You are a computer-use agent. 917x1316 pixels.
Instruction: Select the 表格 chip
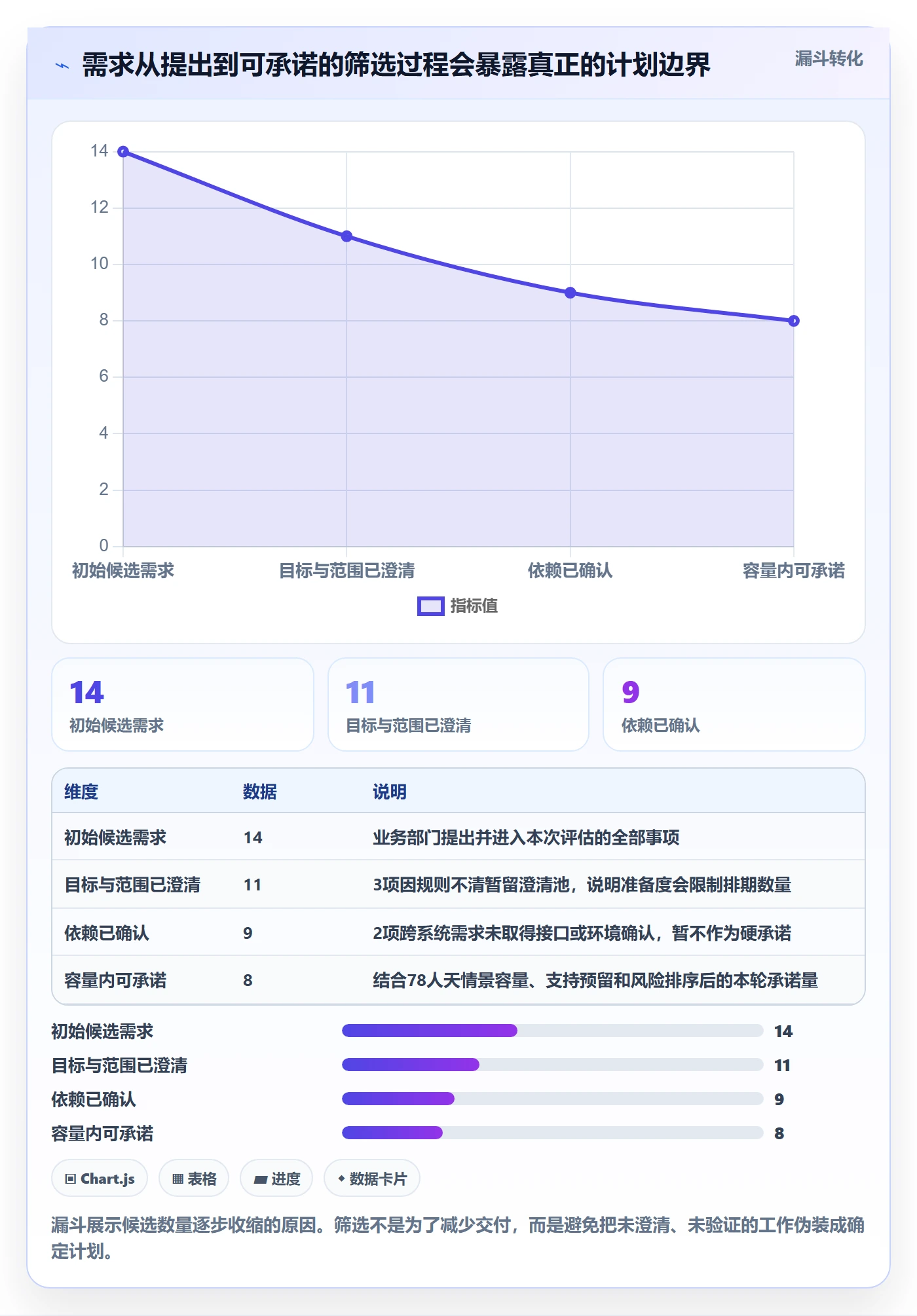194,1179
